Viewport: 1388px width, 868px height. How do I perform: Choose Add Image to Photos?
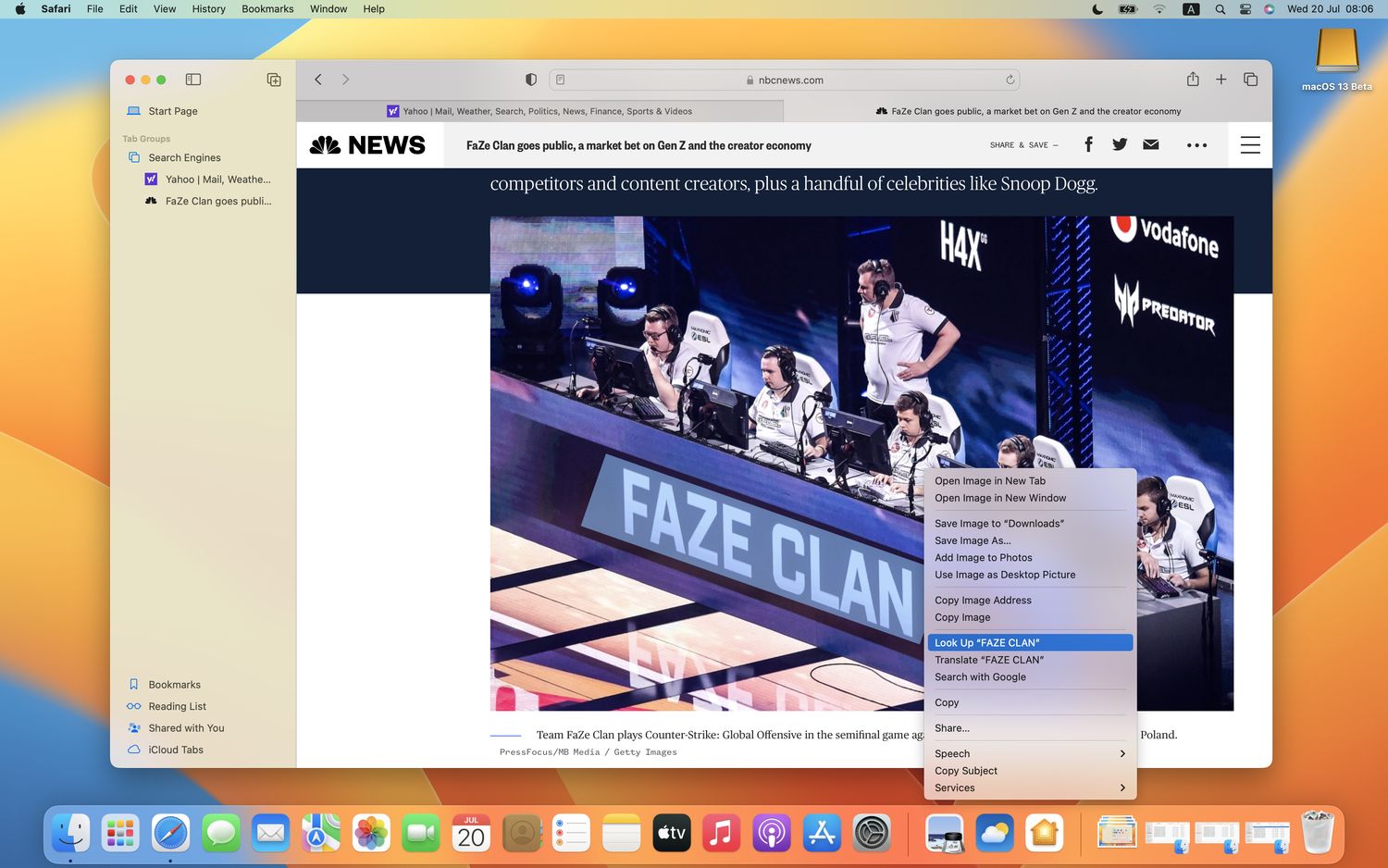1030,558
